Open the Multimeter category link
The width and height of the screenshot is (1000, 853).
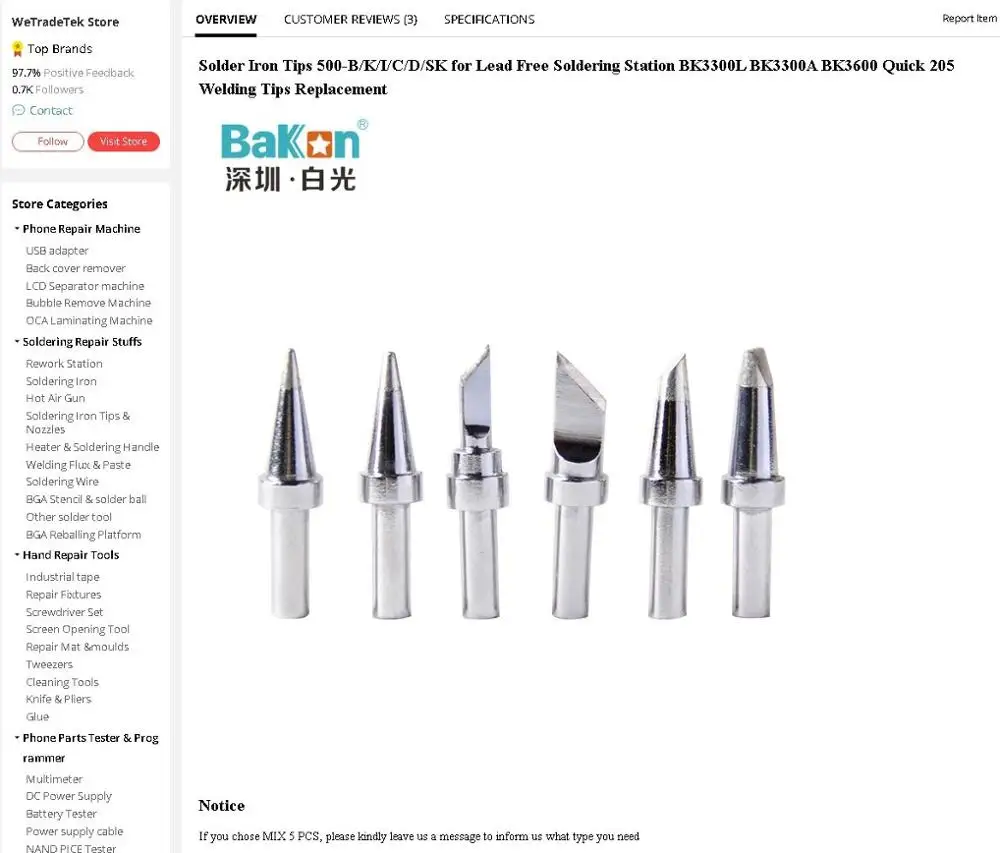pyautogui.click(x=54, y=779)
